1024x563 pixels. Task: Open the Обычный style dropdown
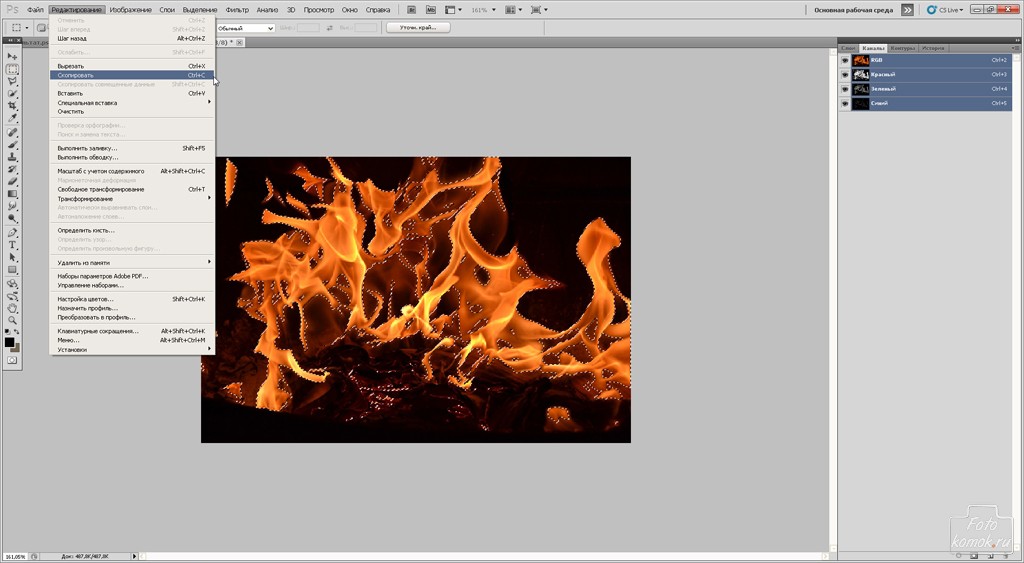pos(245,28)
